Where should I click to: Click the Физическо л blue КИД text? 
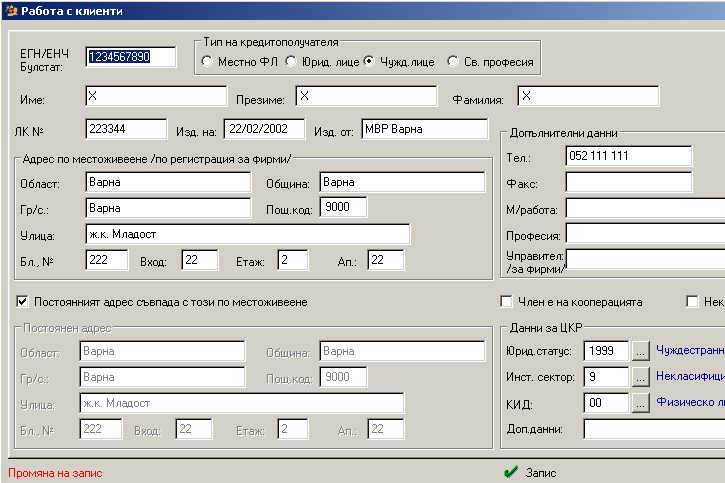(x=690, y=402)
